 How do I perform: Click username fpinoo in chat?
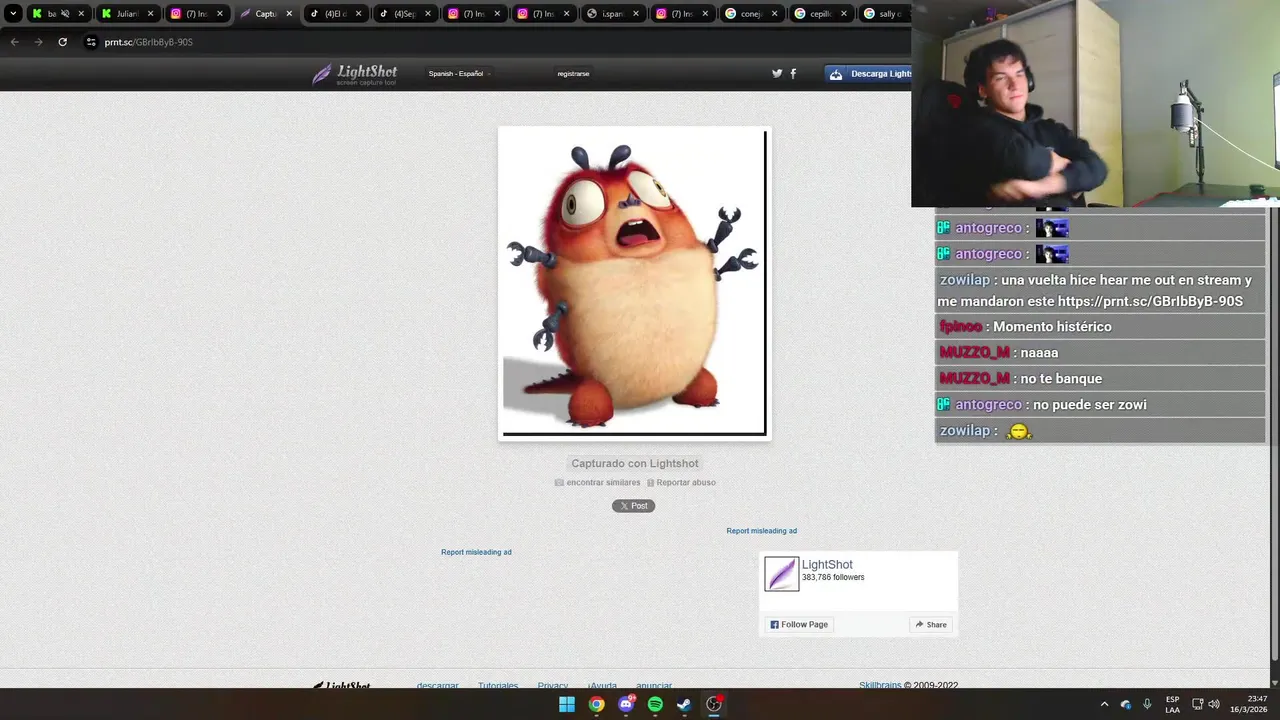pos(960,327)
